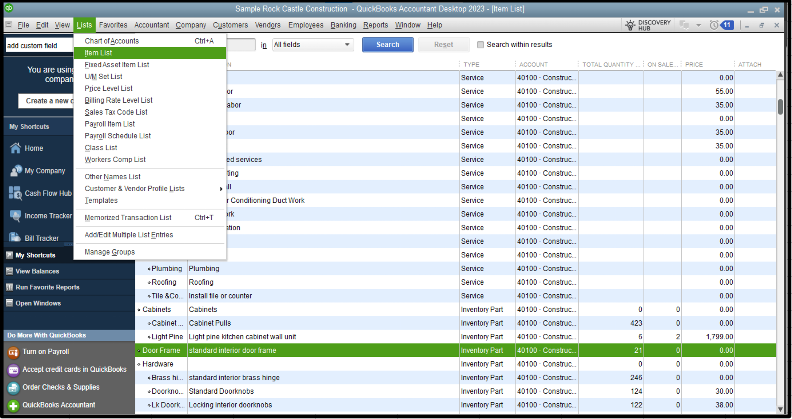Image resolution: width=792 pixels, height=419 pixels.
Task: Open the reminders clock icon
Action: 714,25
